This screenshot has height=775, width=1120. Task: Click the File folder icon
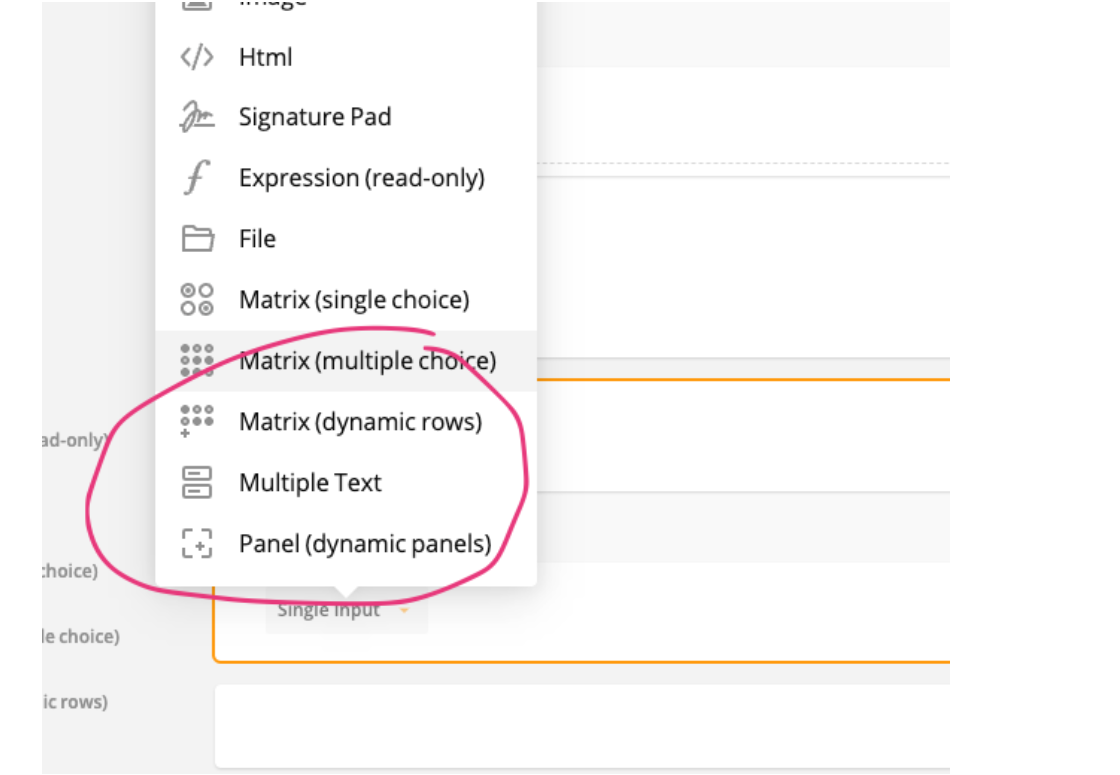197,239
